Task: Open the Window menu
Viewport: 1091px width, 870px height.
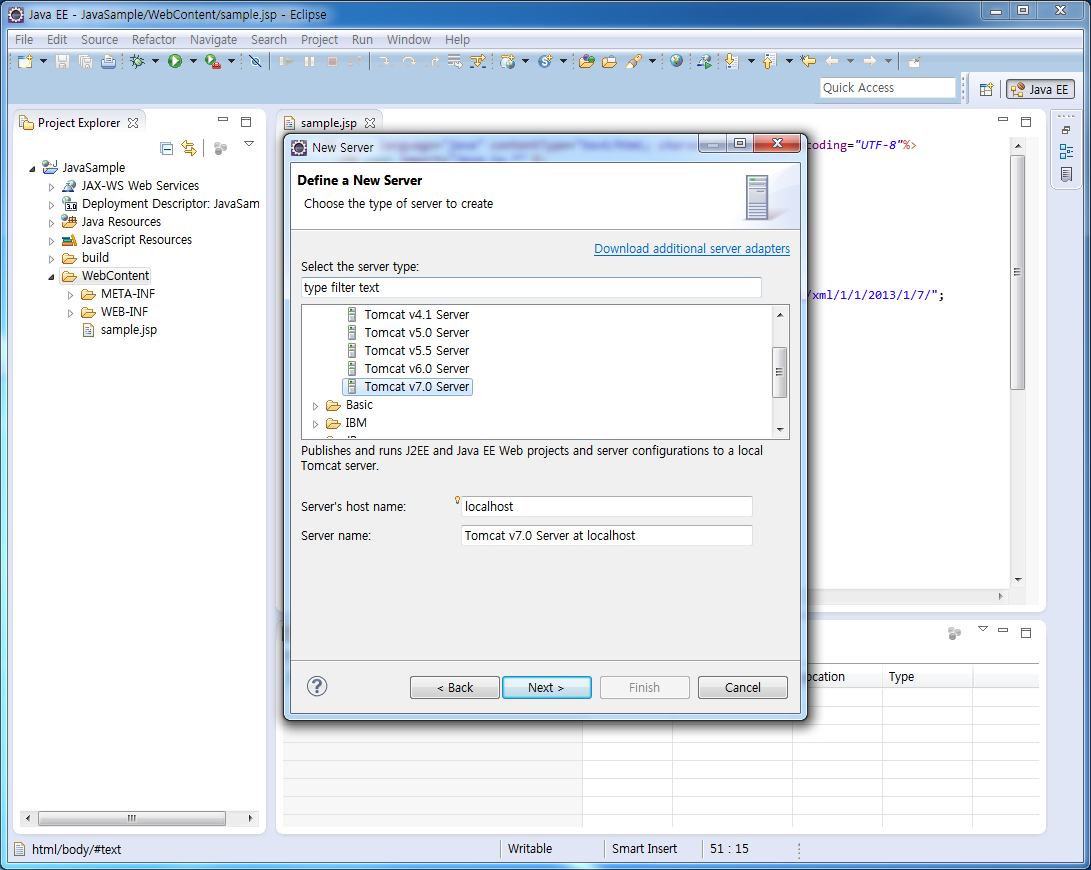Action: click(x=408, y=40)
